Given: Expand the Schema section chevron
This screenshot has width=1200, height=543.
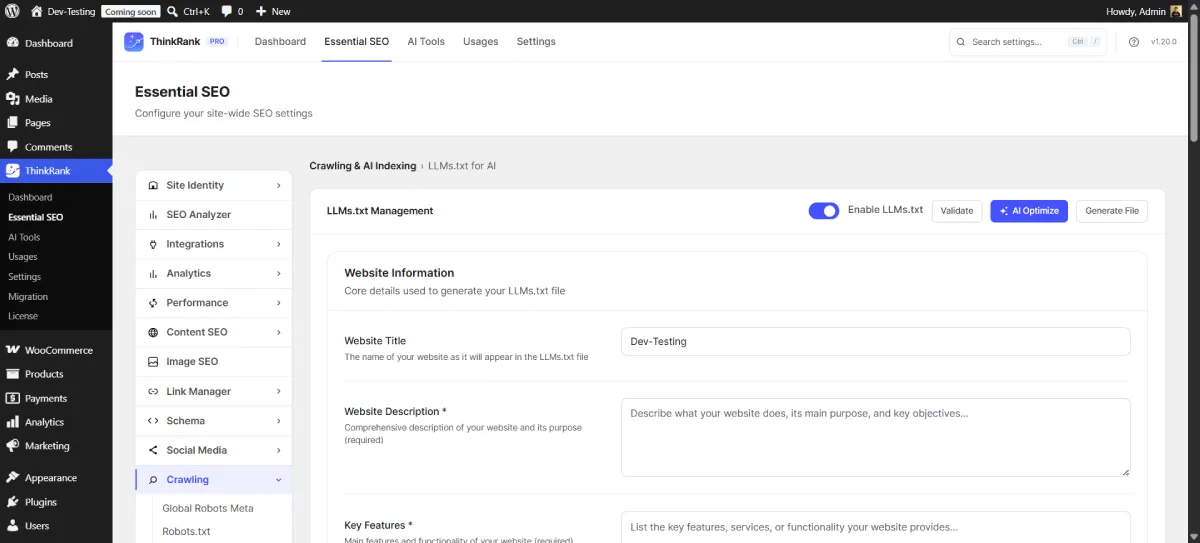Looking at the screenshot, I should pos(279,421).
